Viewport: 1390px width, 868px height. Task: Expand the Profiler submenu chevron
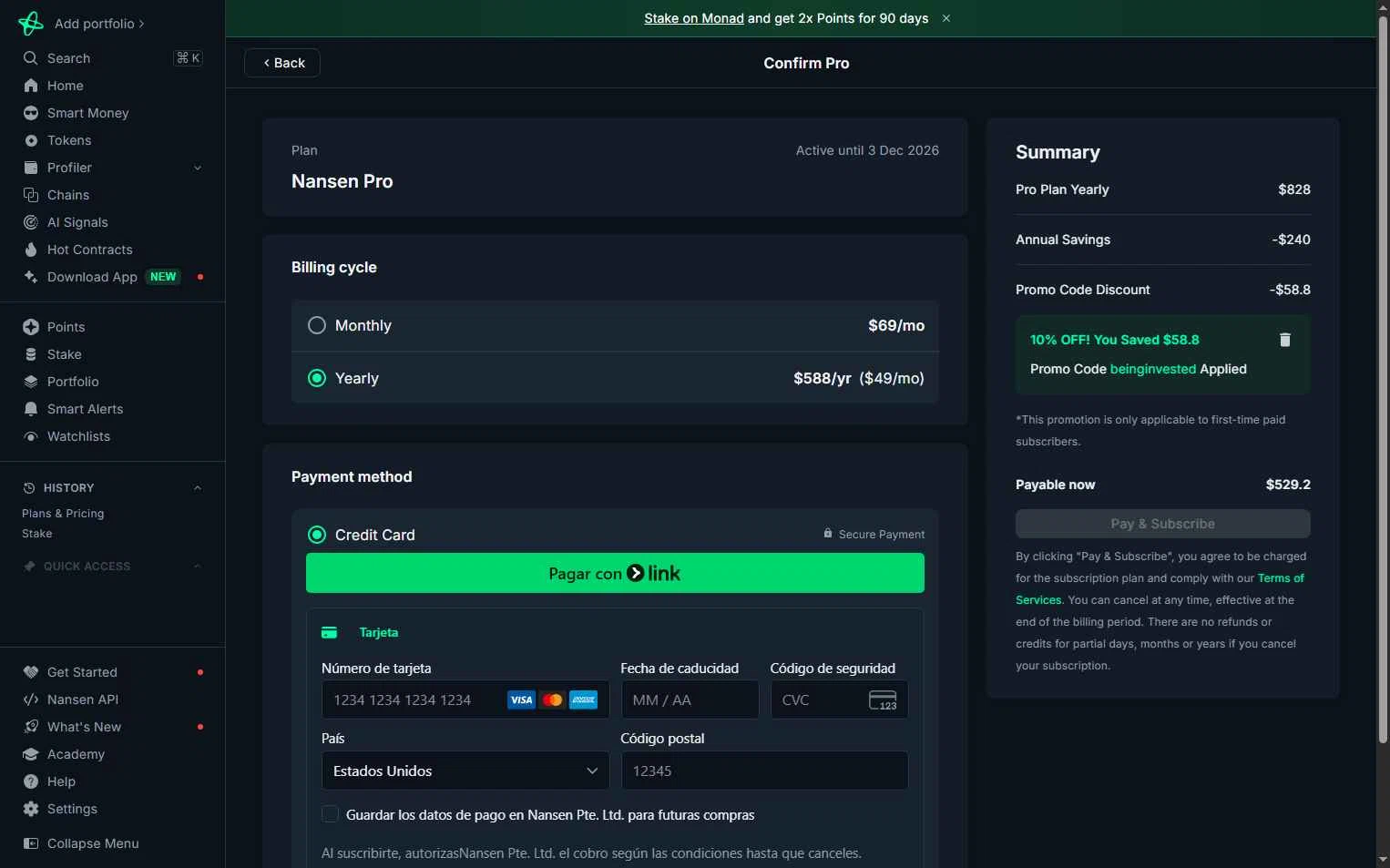pos(198,168)
